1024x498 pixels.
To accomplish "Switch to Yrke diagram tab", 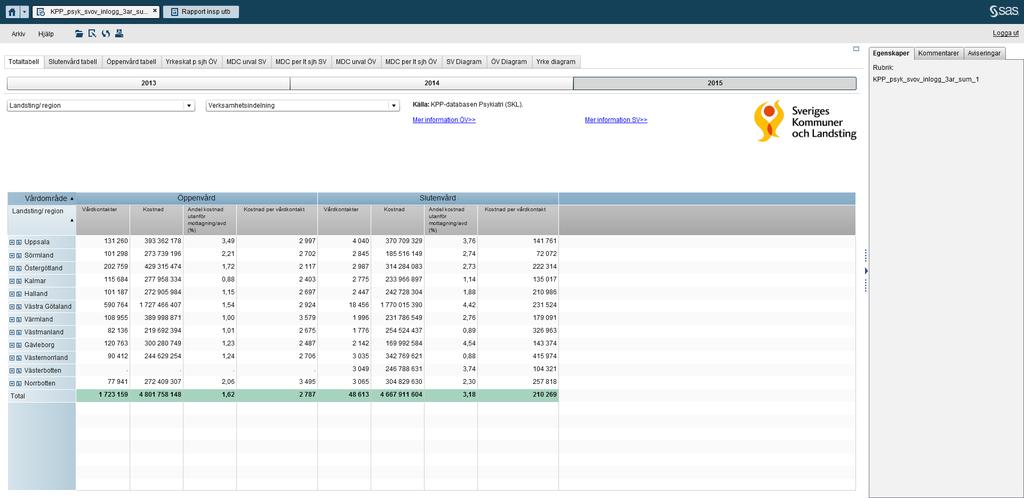I will [556, 61].
